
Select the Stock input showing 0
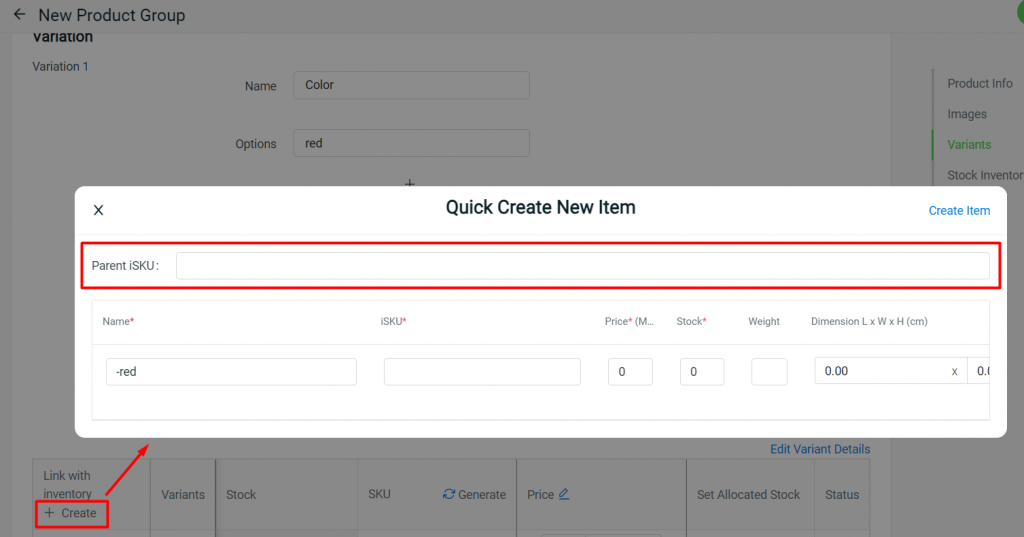(702, 372)
